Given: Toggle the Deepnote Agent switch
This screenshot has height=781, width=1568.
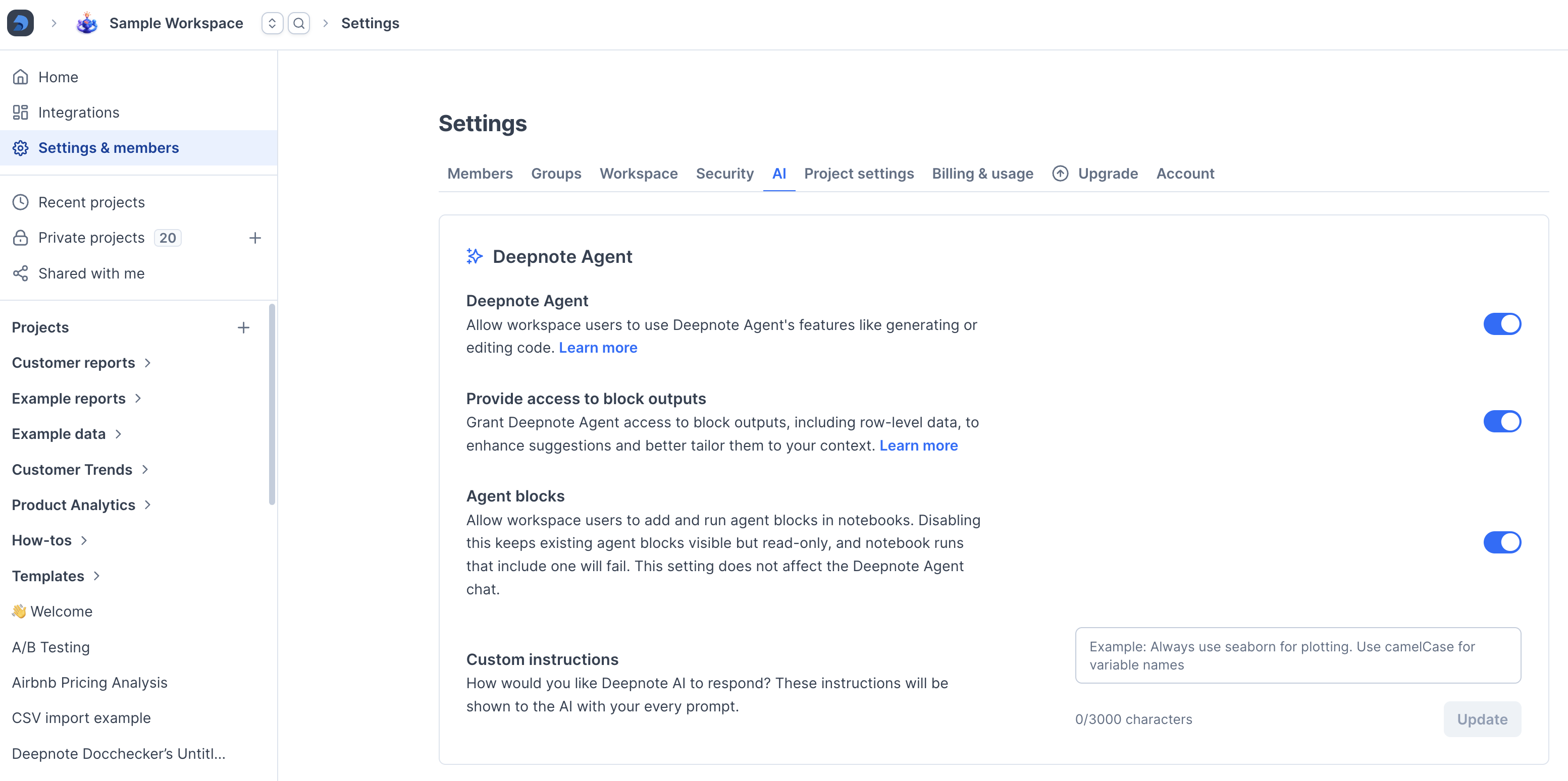Looking at the screenshot, I should [x=1502, y=324].
